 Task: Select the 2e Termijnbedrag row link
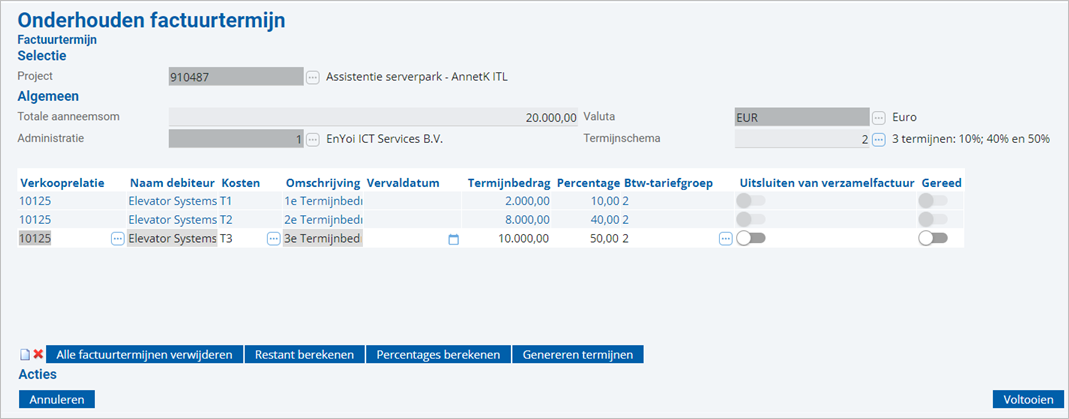pos(324,219)
